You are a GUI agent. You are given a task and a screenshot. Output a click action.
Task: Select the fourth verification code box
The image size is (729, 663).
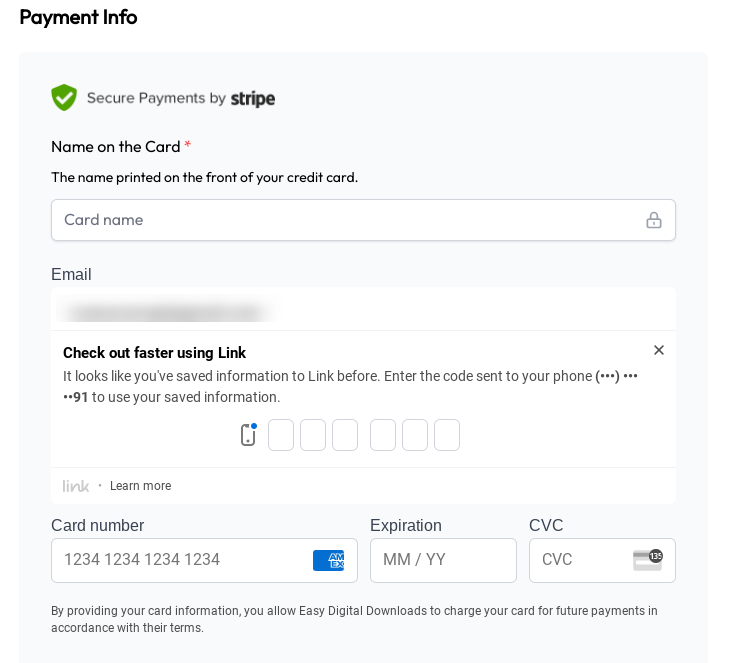click(x=383, y=435)
